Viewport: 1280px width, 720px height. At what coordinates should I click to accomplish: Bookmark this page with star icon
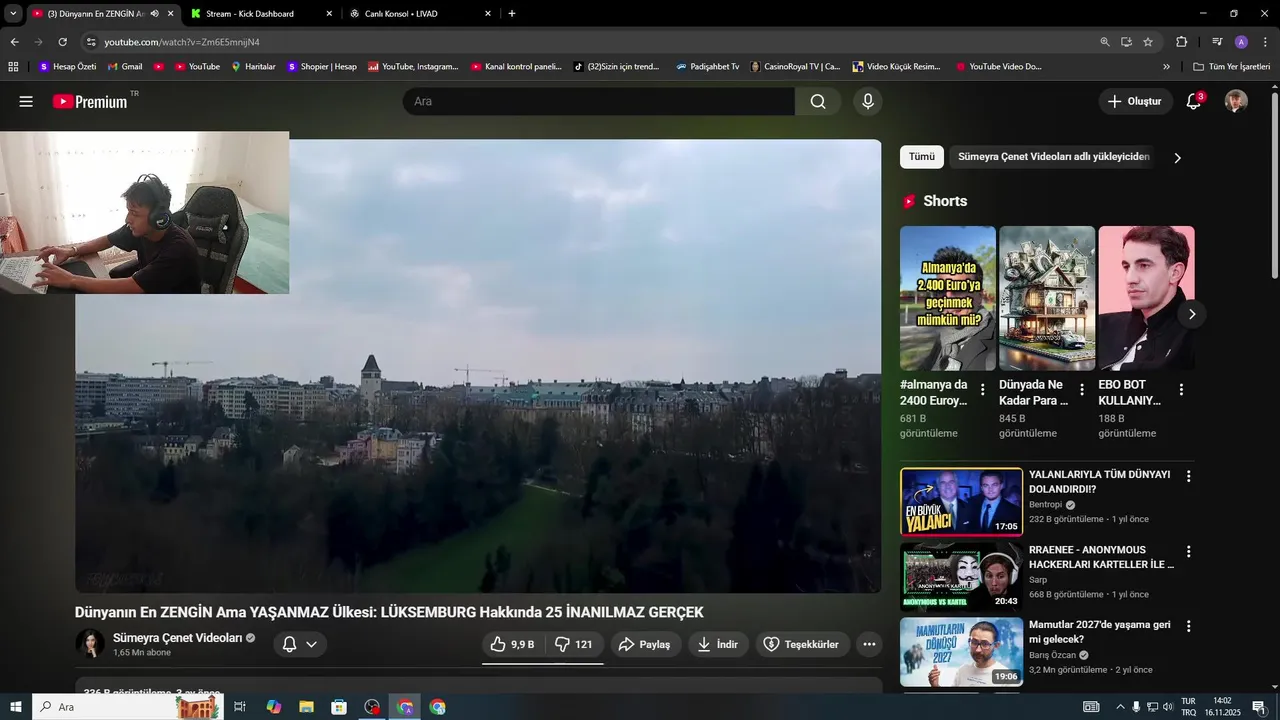(1148, 42)
